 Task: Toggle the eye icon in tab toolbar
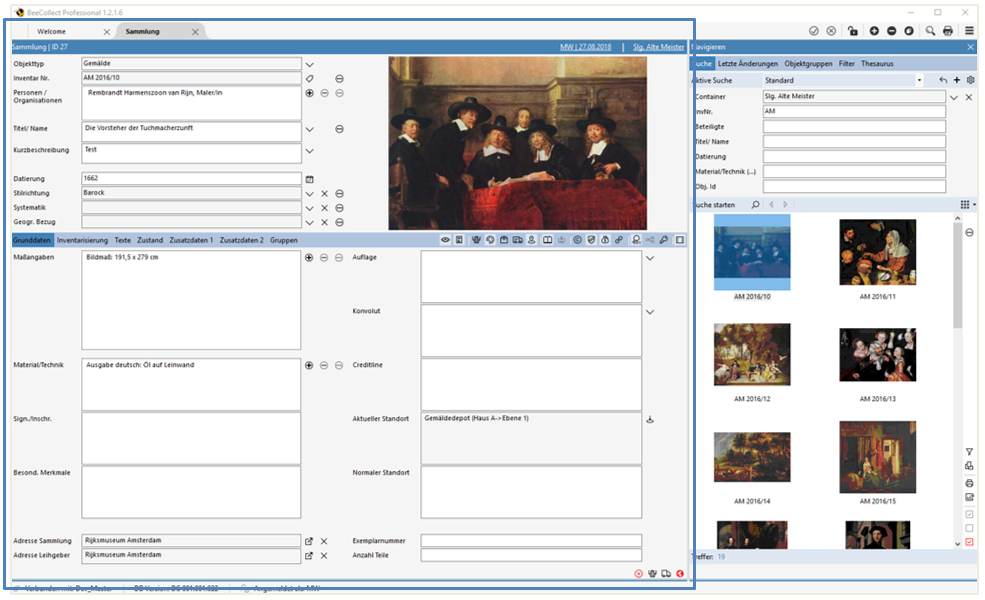click(x=445, y=240)
